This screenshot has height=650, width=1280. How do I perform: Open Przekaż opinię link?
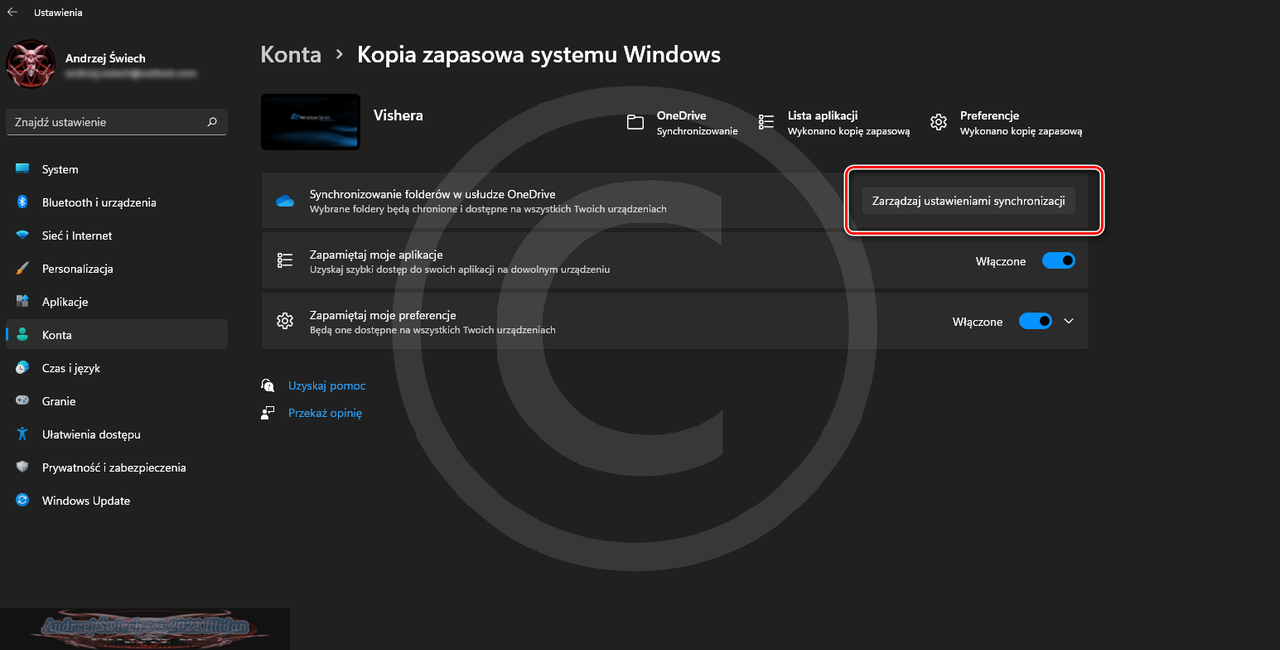pyautogui.click(x=325, y=412)
